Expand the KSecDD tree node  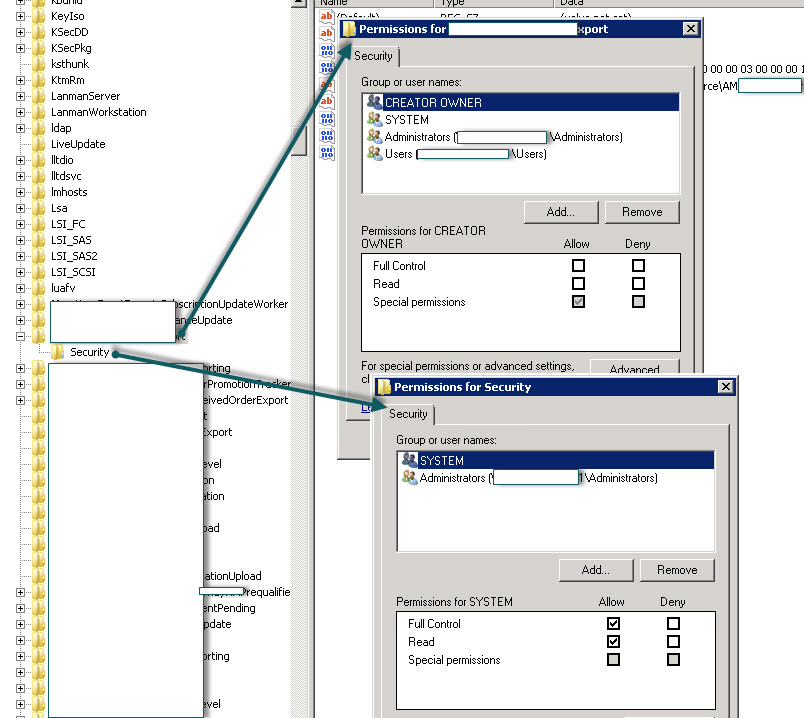pos(20,32)
